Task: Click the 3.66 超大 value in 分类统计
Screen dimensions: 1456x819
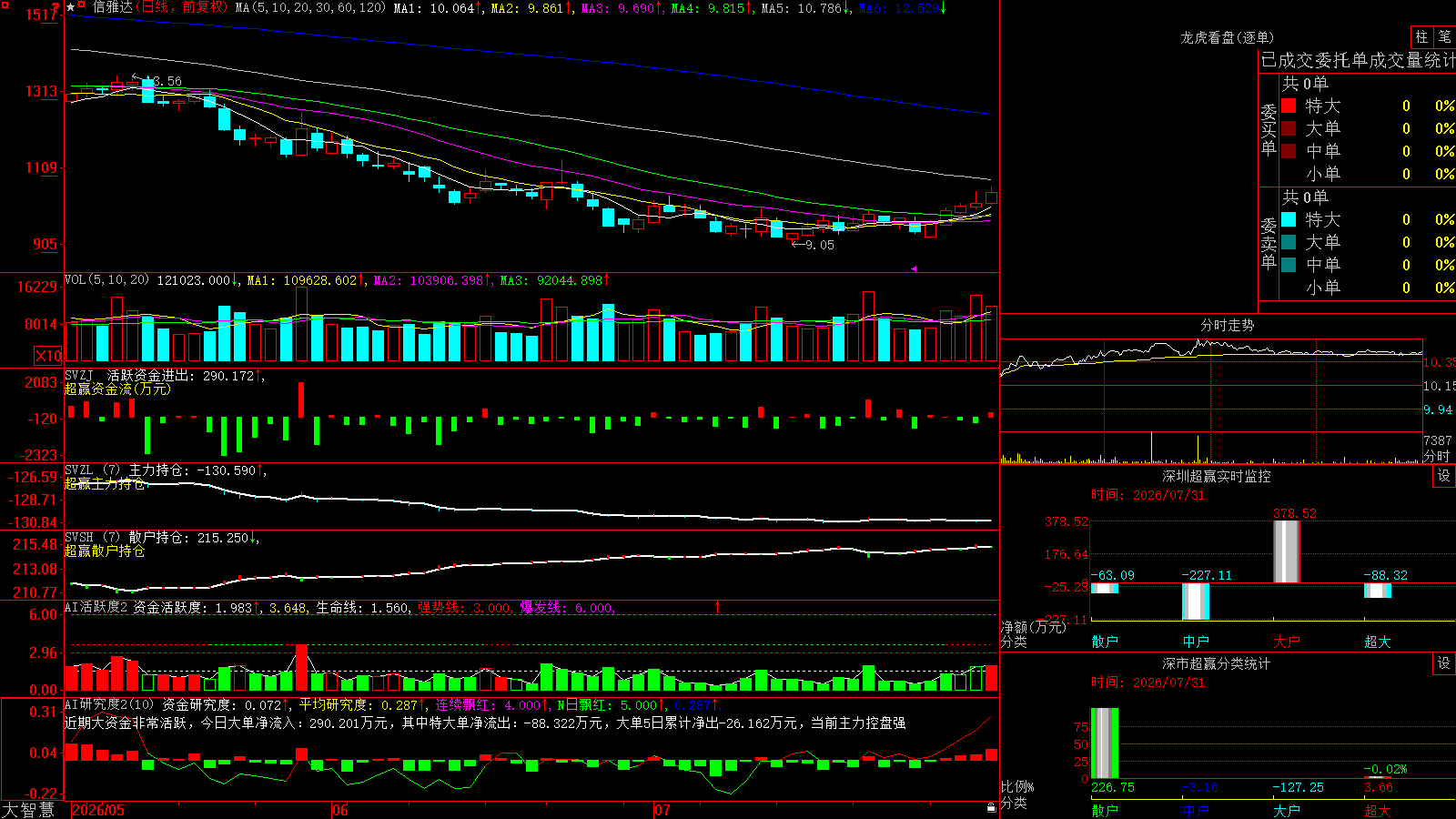Action: click(1379, 787)
